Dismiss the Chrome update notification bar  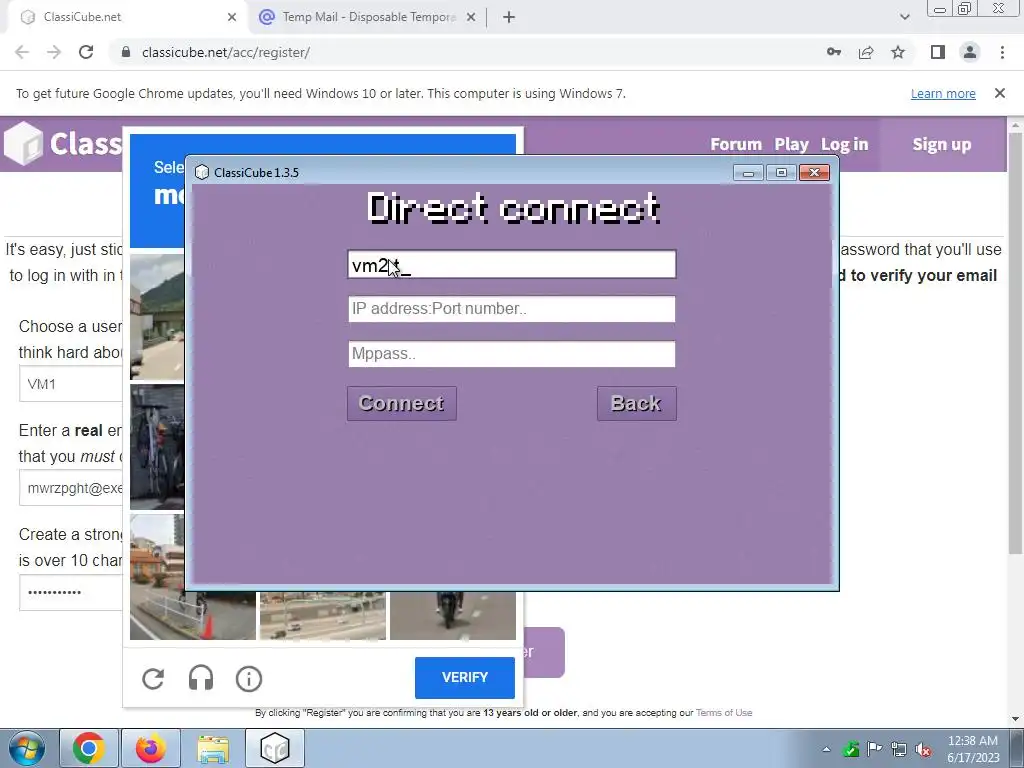999,93
